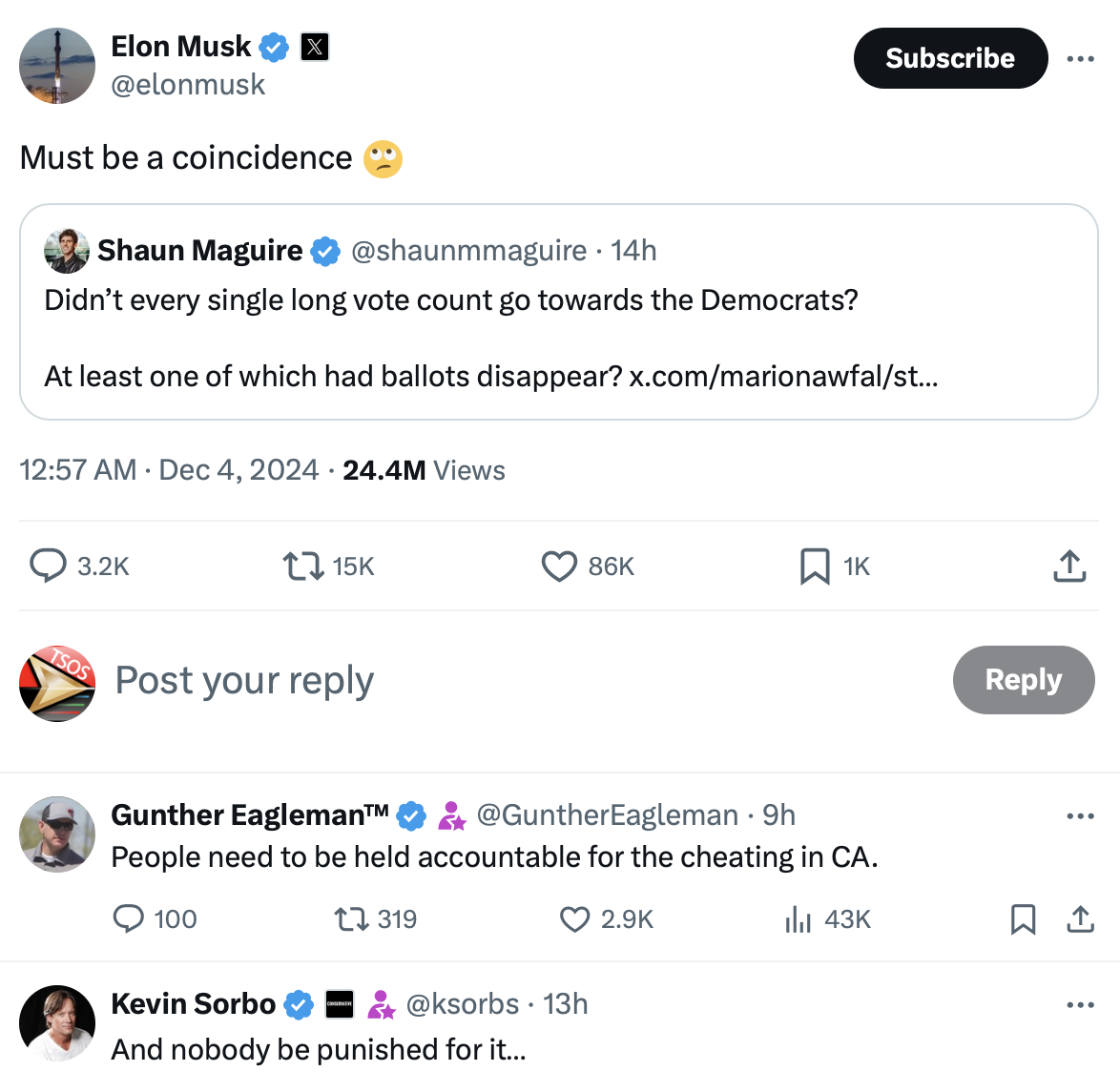Screen dimensions: 1120x1092
Task: Like Gunther Eagleman's reply
Action: point(574,919)
